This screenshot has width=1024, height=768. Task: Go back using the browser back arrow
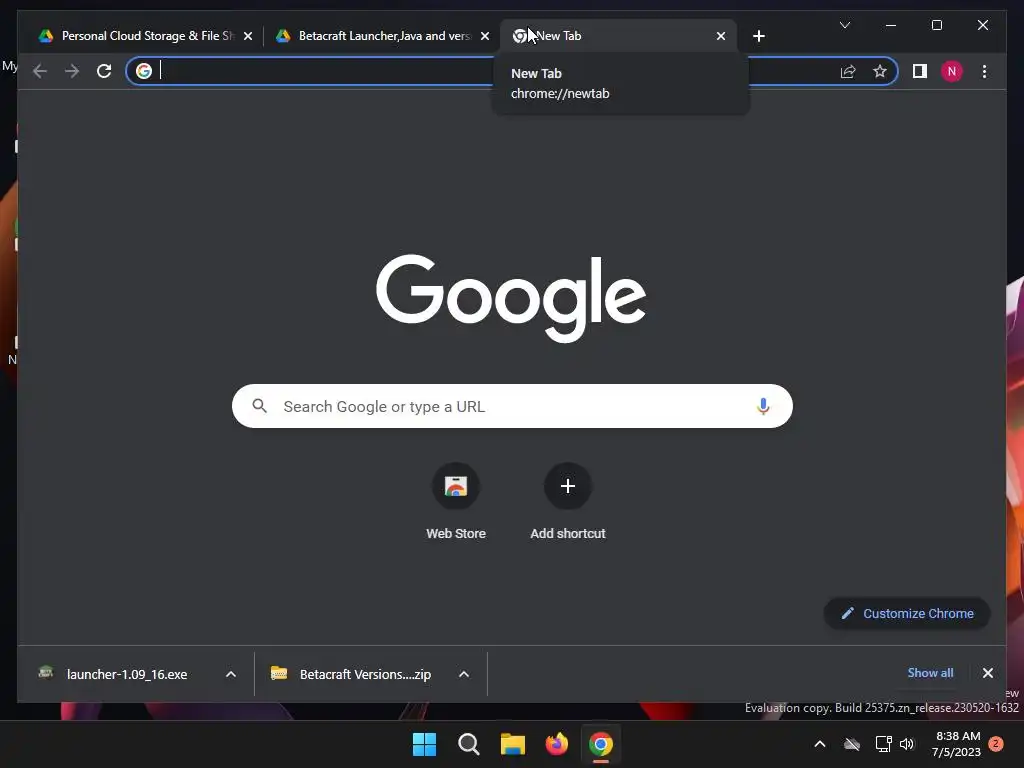(40, 71)
